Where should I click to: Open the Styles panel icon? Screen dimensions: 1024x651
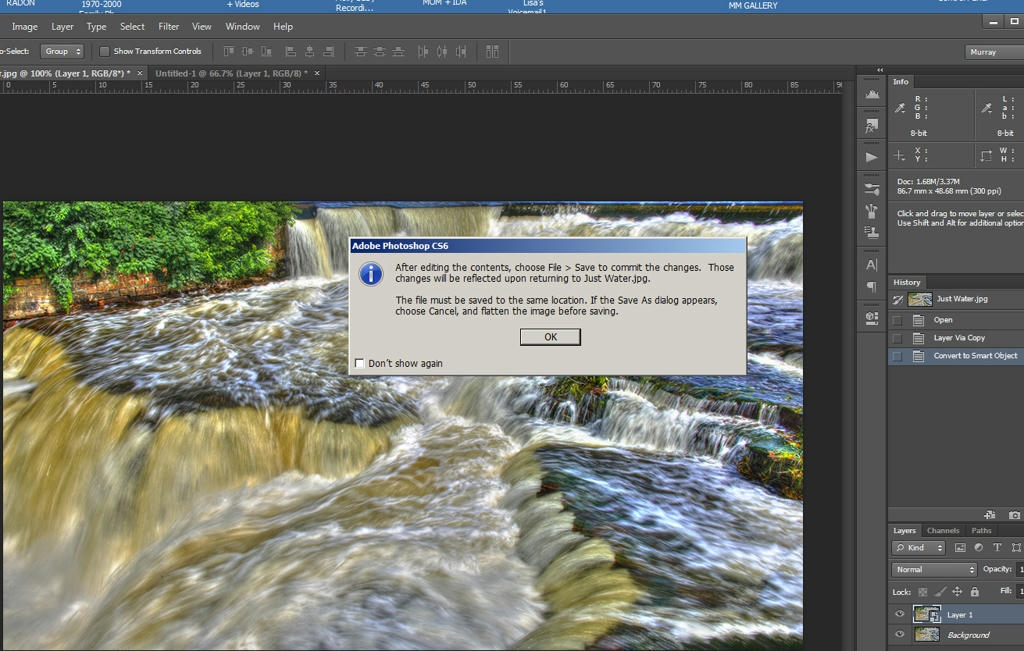click(x=872, y=125)
